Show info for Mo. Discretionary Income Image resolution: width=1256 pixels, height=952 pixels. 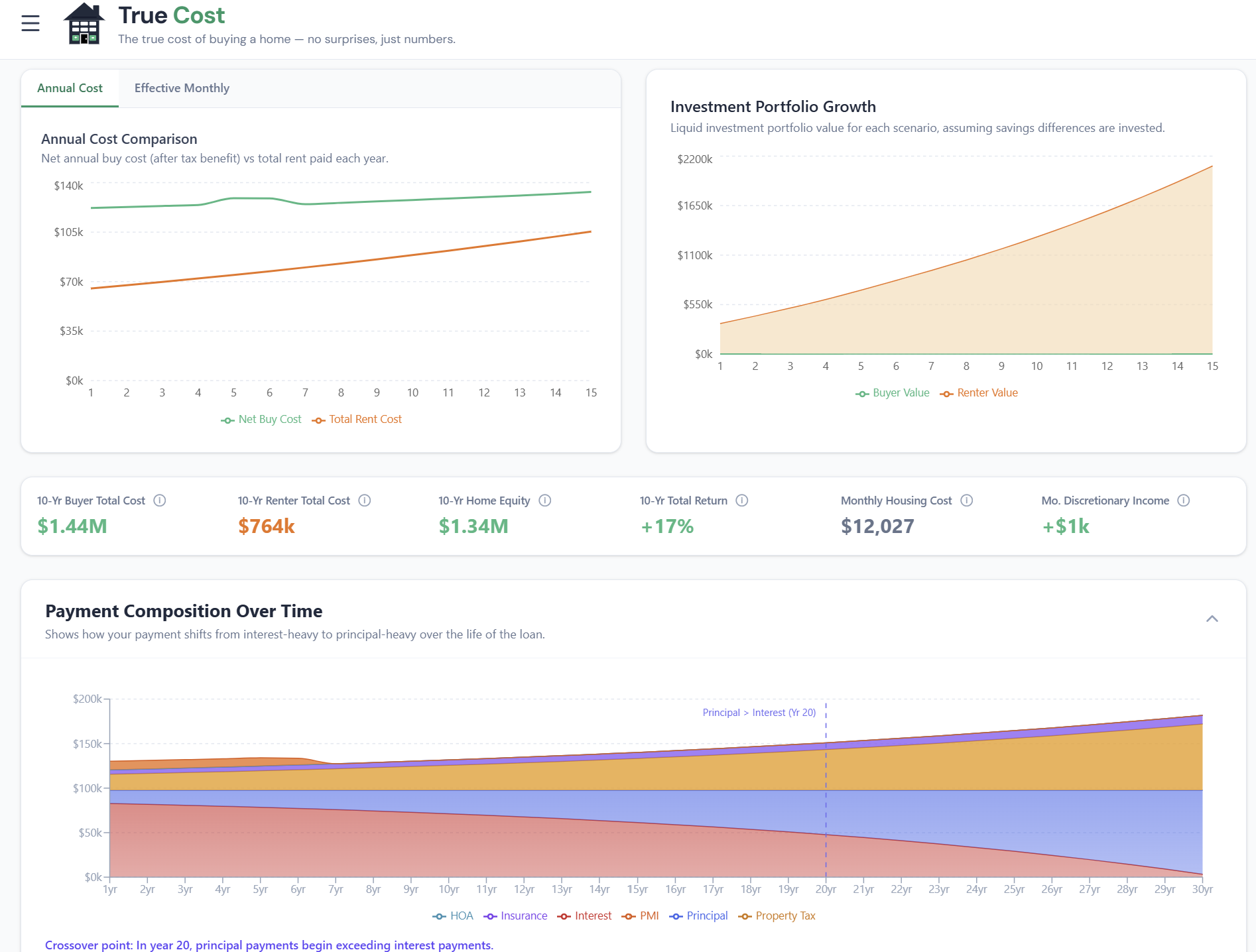coord(1184,501)
